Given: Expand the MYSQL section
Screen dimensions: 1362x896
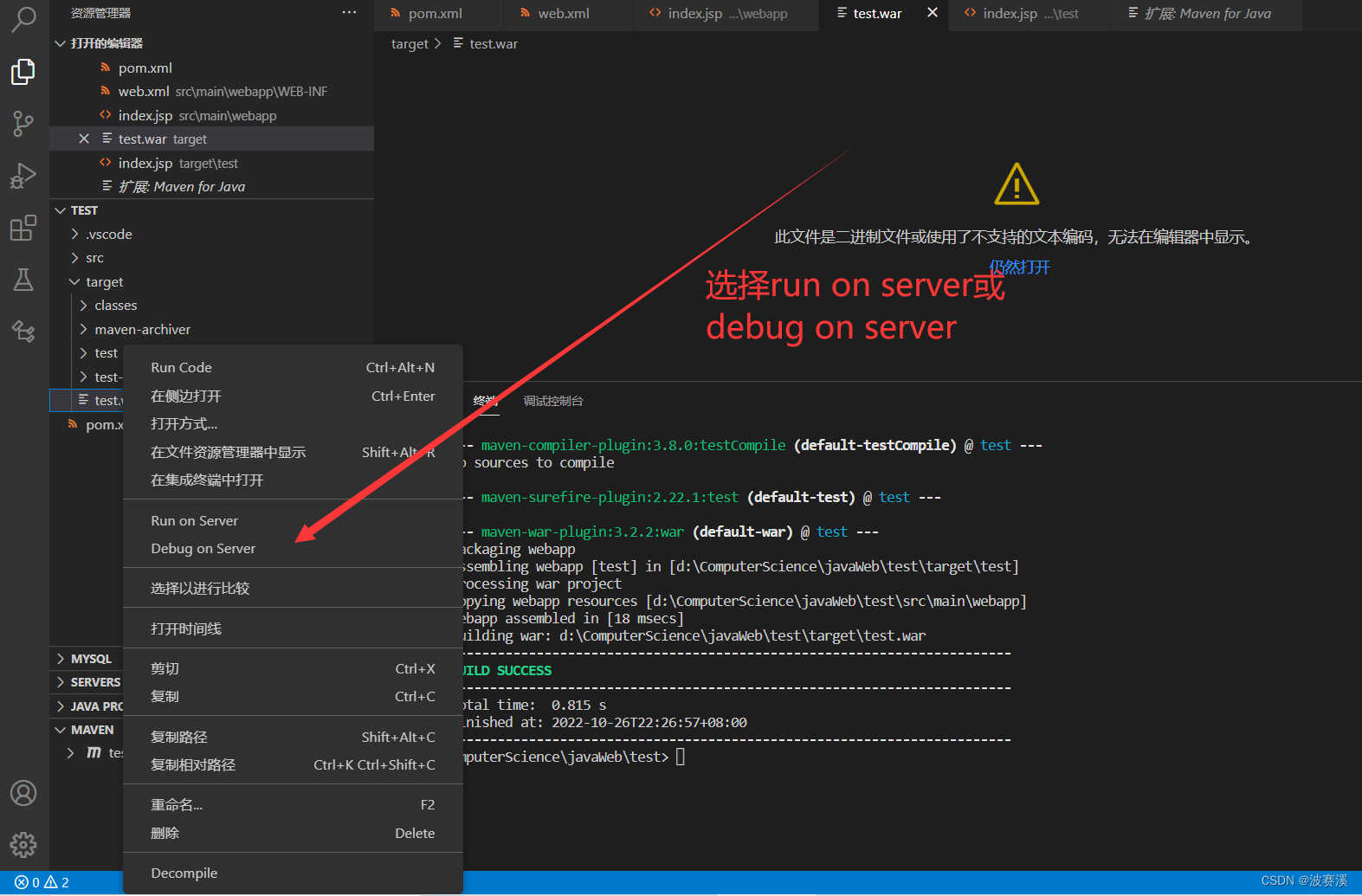Looking at the screenshot, I should point(61,659).
